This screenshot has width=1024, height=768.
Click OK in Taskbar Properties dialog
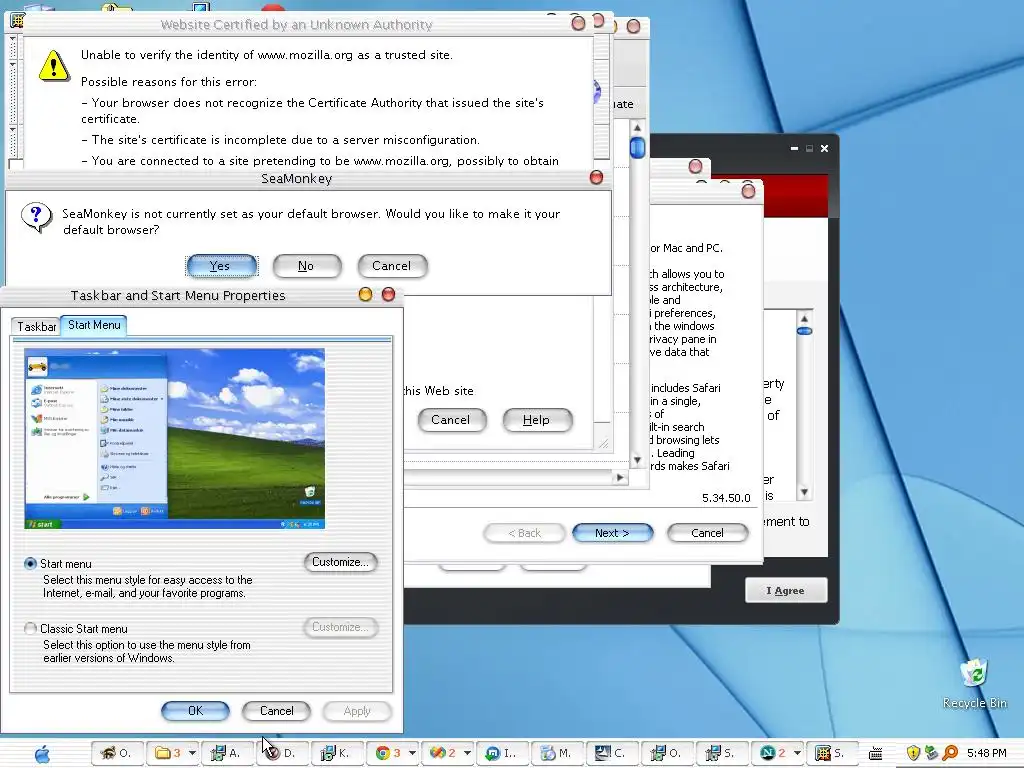[x=195, y=711]
